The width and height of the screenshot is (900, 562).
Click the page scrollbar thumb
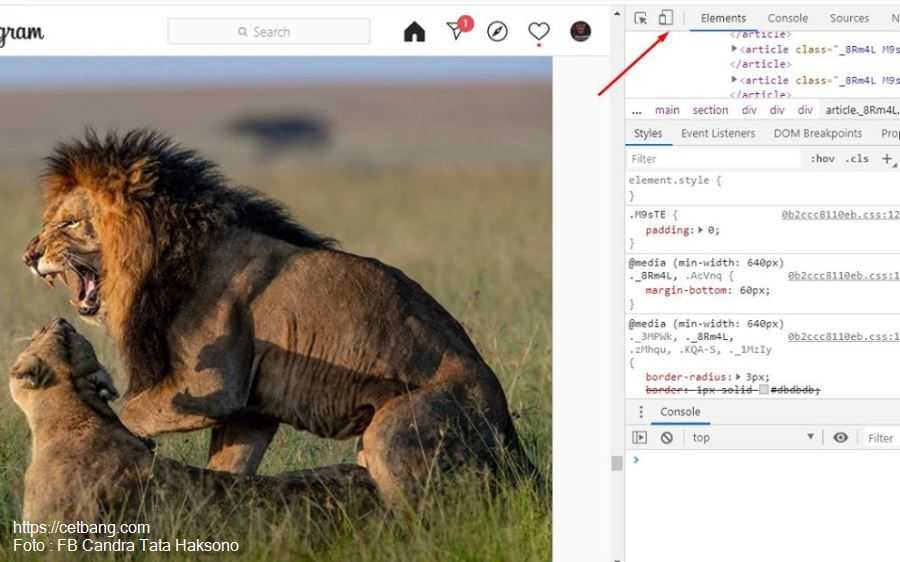click(616, 463)
